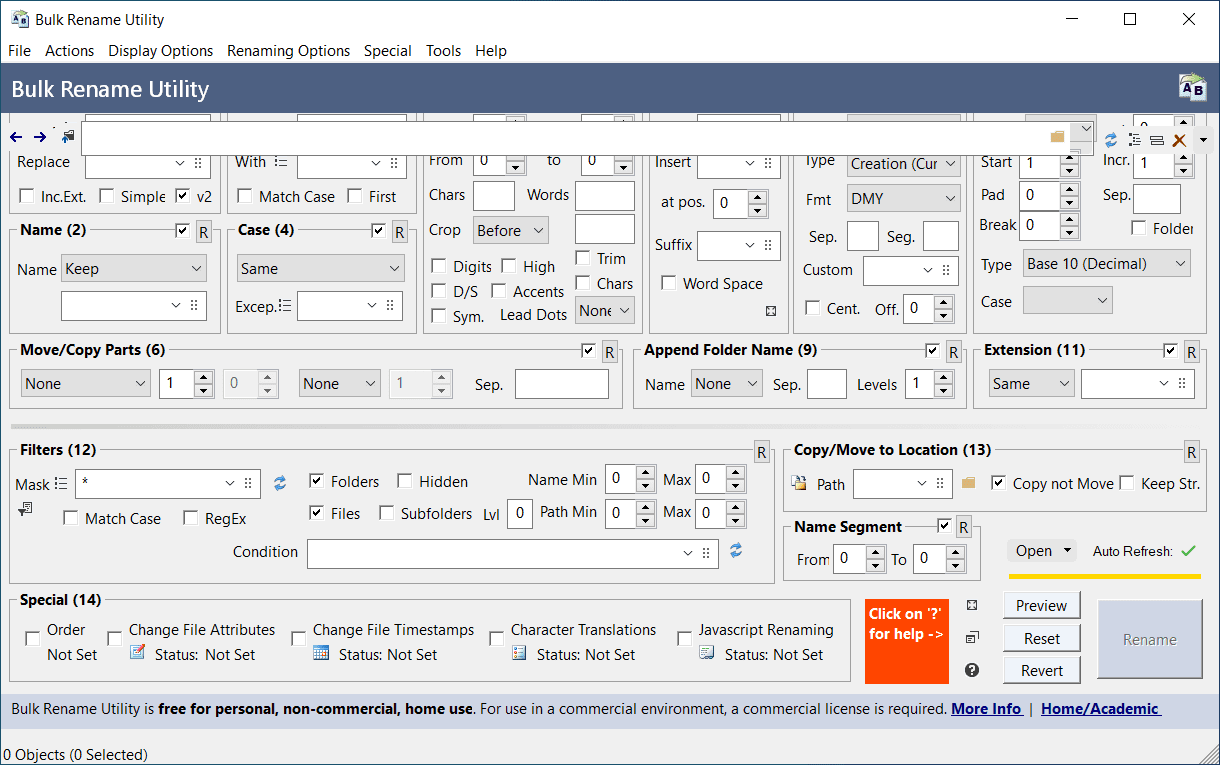Viewport: 1220px width, 765px height.
Task: Click the red X icon in top toolbar
Action: point(1179,140)
